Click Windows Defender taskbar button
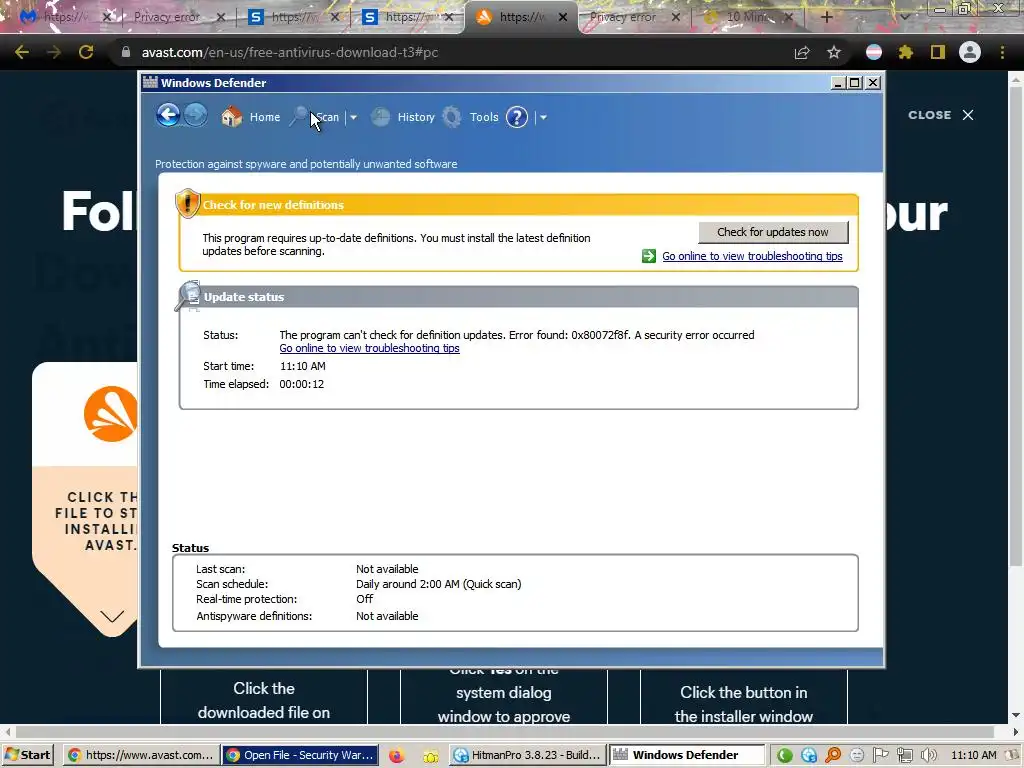The height and width of the screenshot is (768, 1024). point(686,755)
